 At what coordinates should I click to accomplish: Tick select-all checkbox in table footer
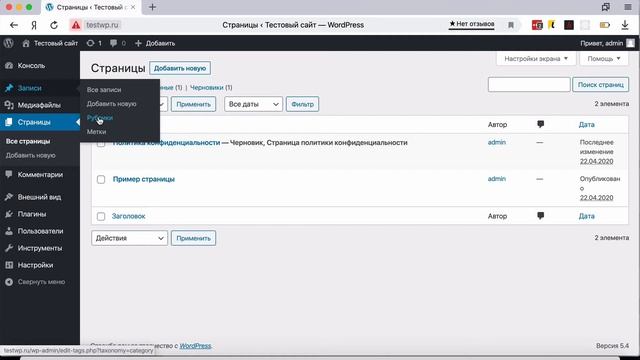point(101,216)
